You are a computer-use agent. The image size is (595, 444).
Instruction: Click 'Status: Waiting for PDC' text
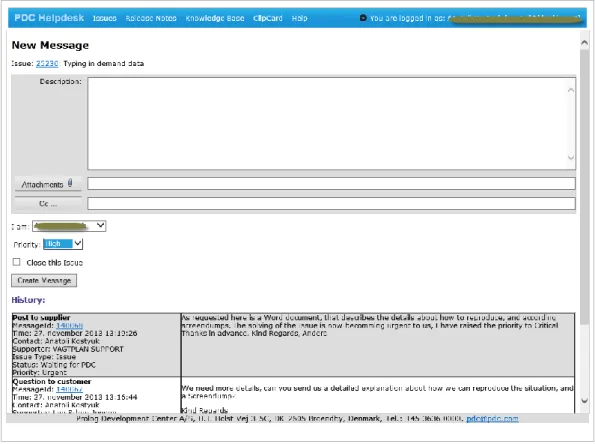tap(54, 365)
